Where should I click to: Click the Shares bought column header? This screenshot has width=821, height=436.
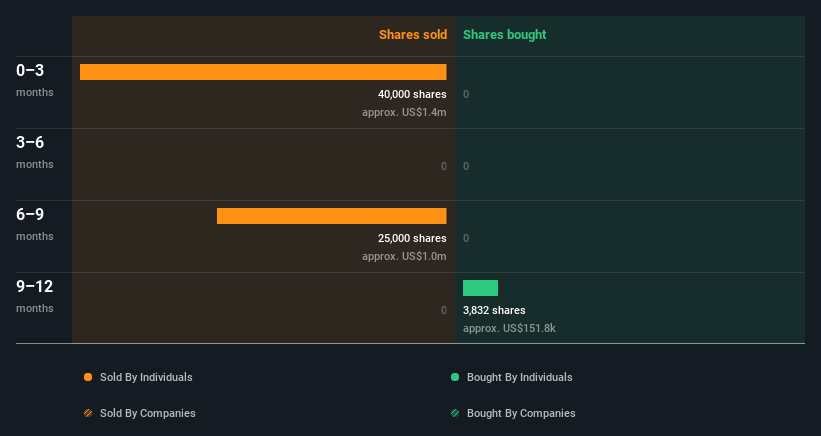[x=504, y=35]
